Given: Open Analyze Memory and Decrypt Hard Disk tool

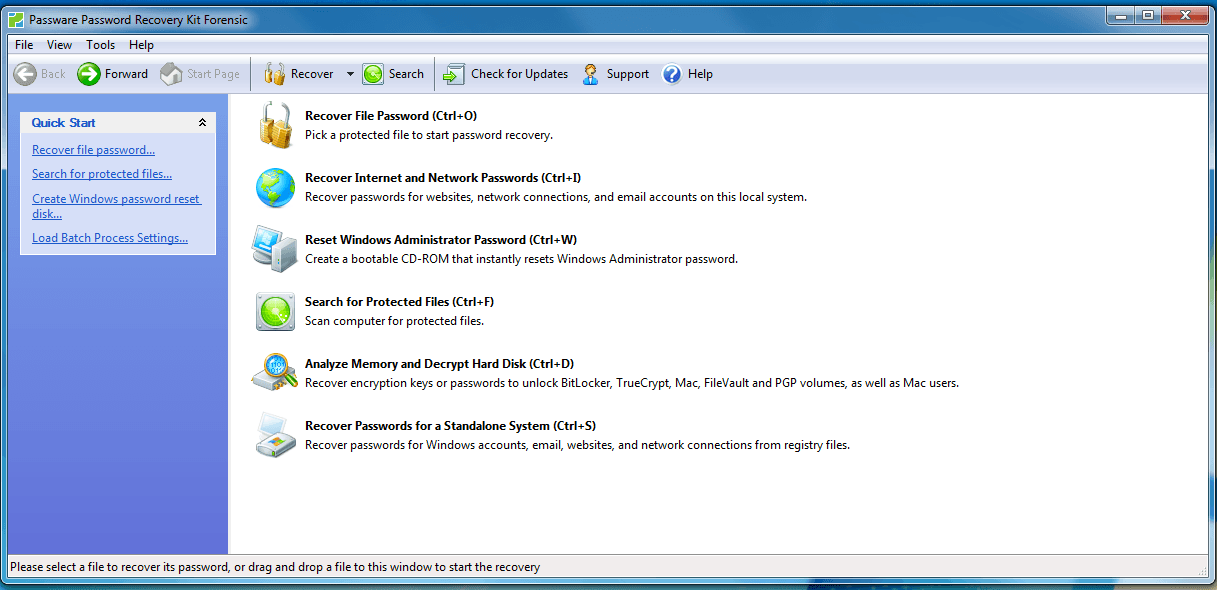Looking at the screenshot, I should [275, 373].
